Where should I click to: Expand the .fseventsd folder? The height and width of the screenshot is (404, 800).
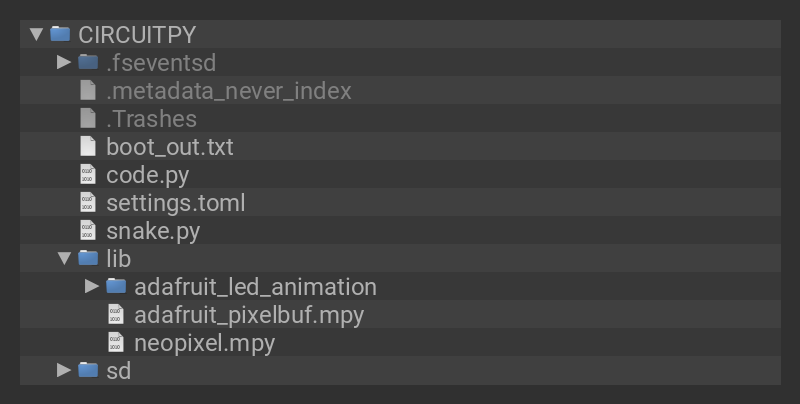[64, 62]
